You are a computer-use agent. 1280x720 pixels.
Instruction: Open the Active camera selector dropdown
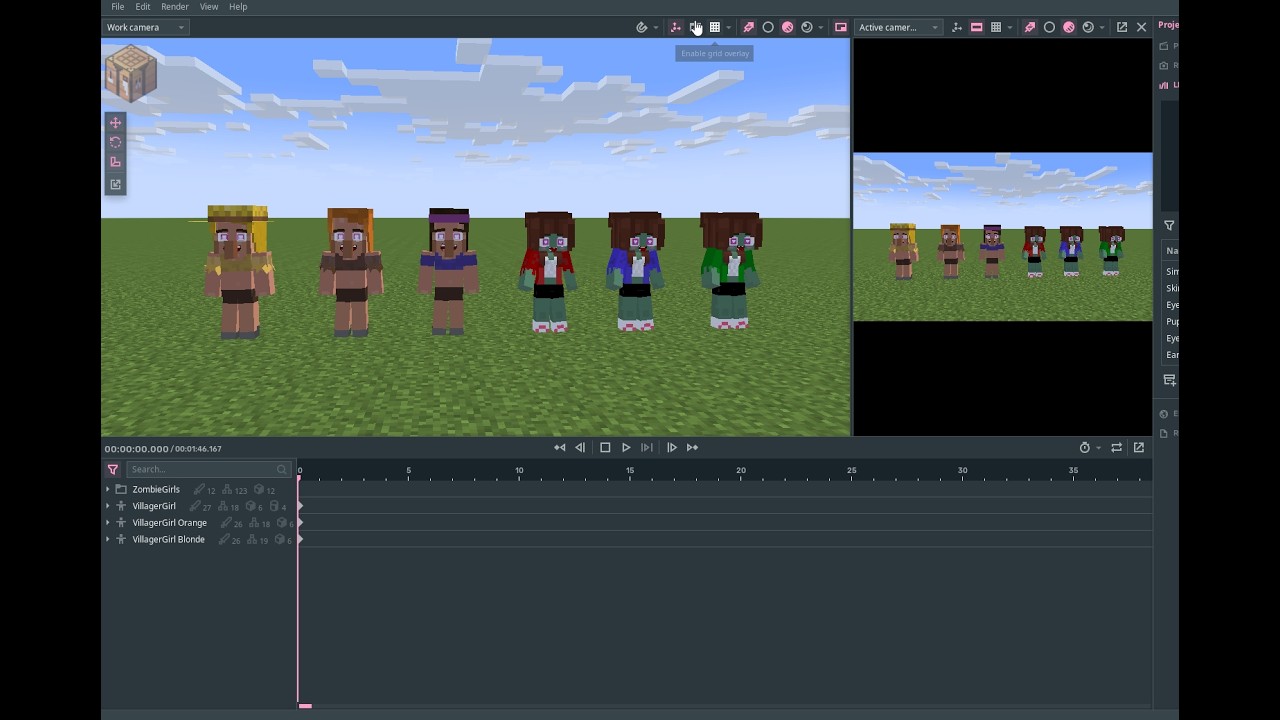point(898,27)
